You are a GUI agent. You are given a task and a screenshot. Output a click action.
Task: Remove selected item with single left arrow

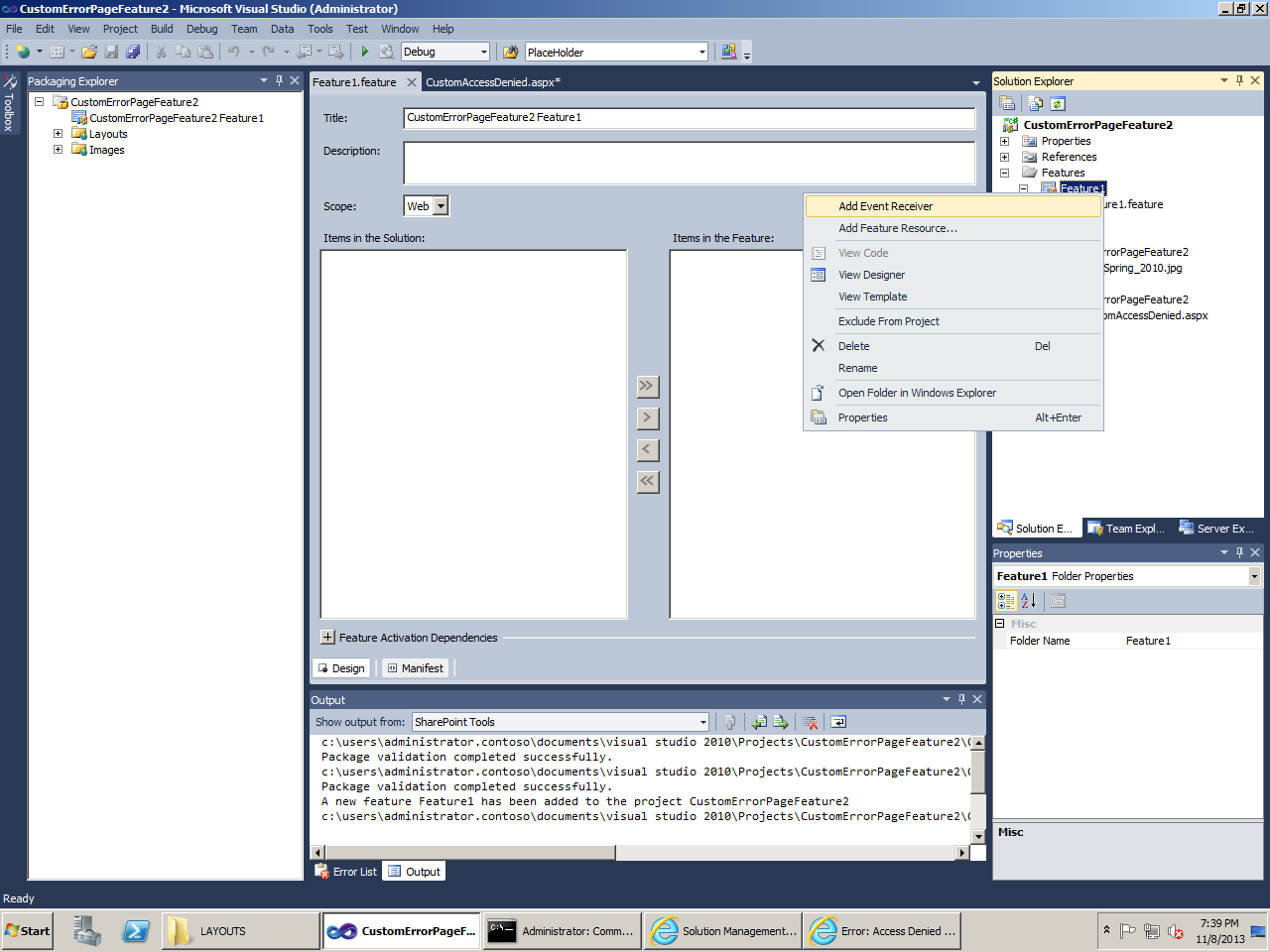(647, 449)
